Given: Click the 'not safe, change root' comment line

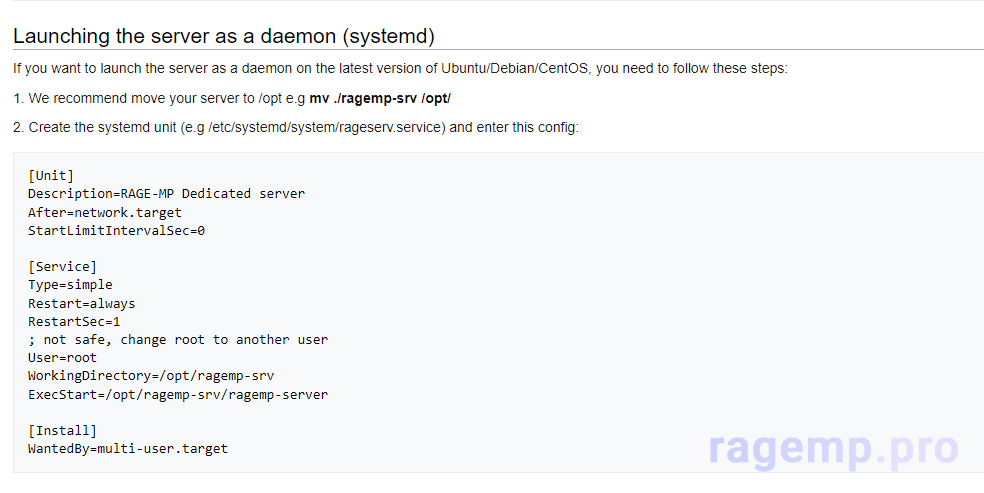Looking at the screenshot, I should click(x=178, y=340).
